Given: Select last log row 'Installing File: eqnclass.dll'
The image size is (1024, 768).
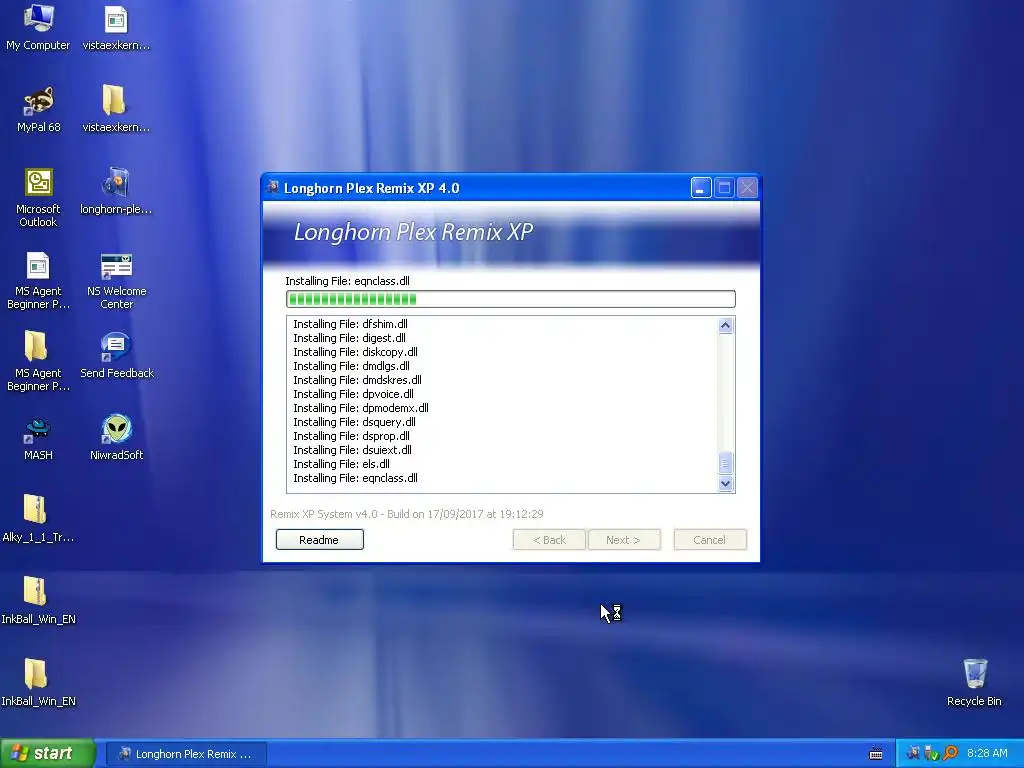Looking at the screenshot, I should click(355, 478).
